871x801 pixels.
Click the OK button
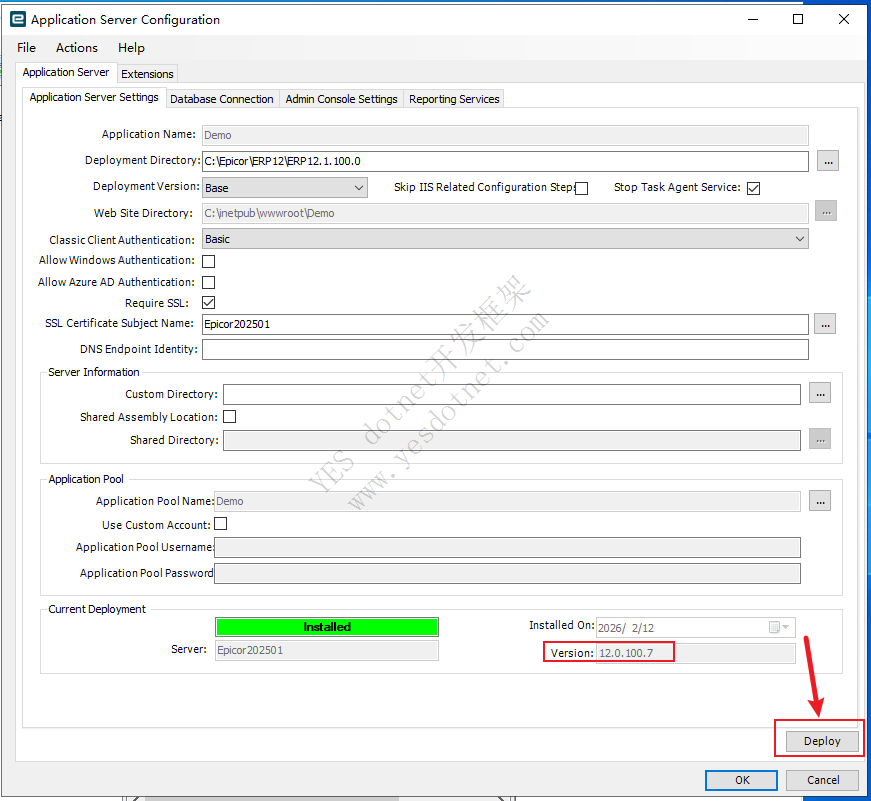tap(741, 780)
